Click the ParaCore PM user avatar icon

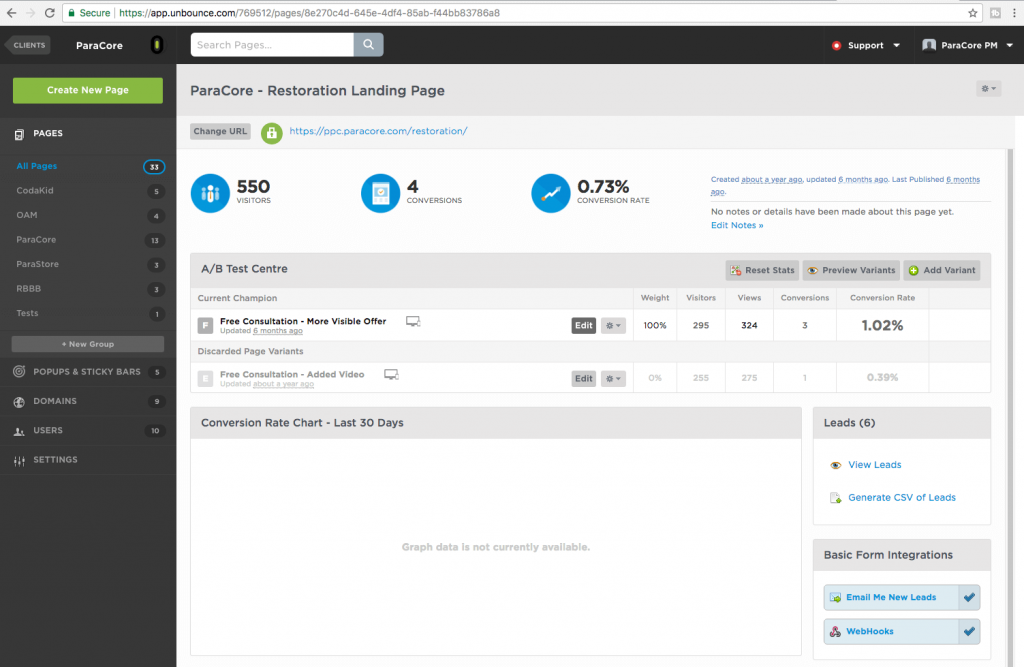click(x=929, y=45)
